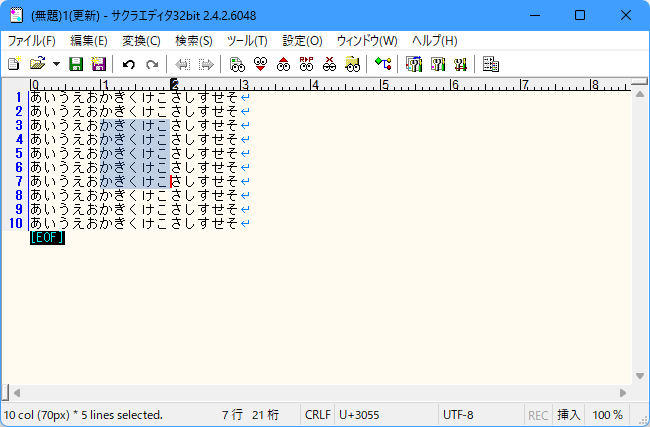The width and height of the screenshot is (650, 427).
Task: Click the last toolbar list icon
Action: [491, 64]
